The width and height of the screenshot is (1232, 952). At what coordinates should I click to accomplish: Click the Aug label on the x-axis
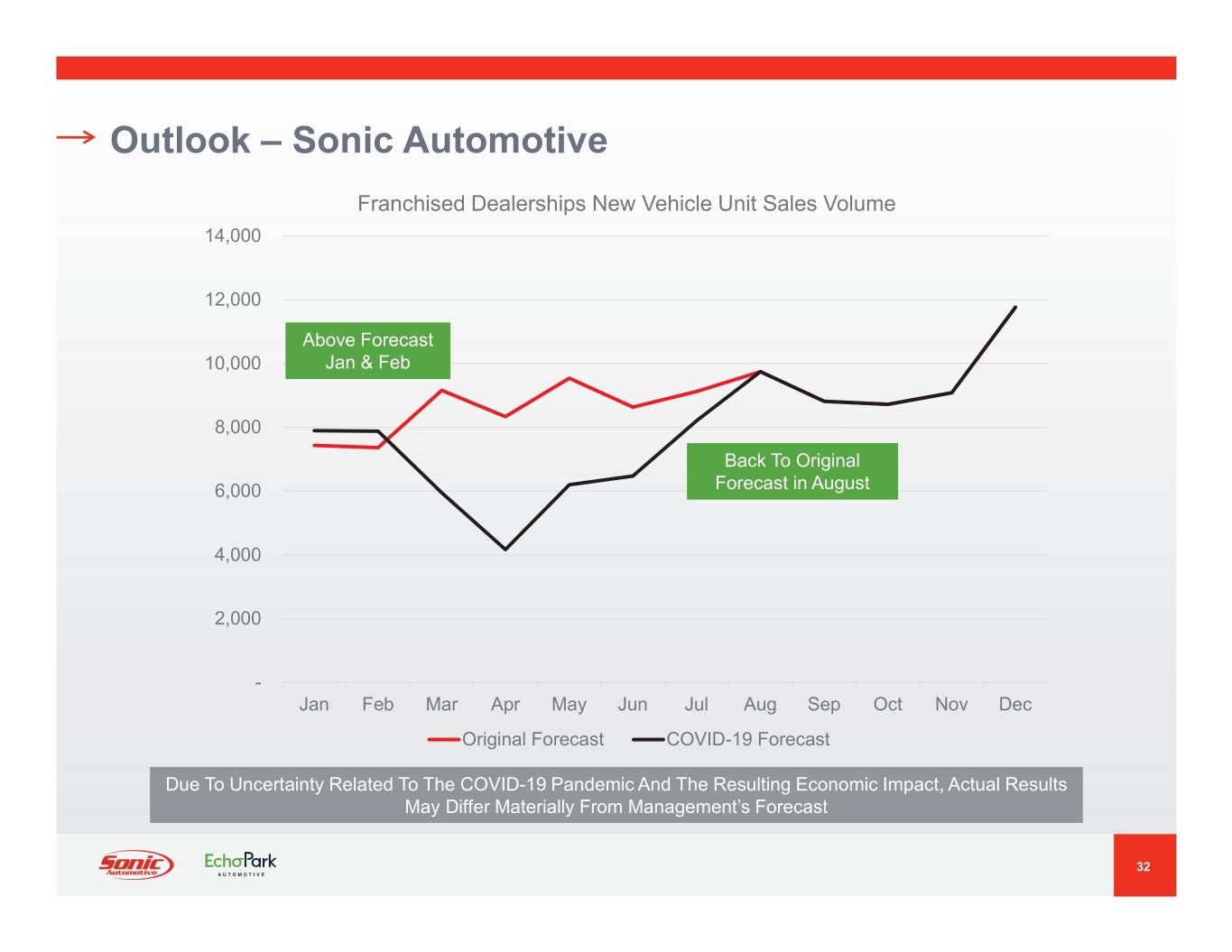pyautogui.click(x=759, y=705)
